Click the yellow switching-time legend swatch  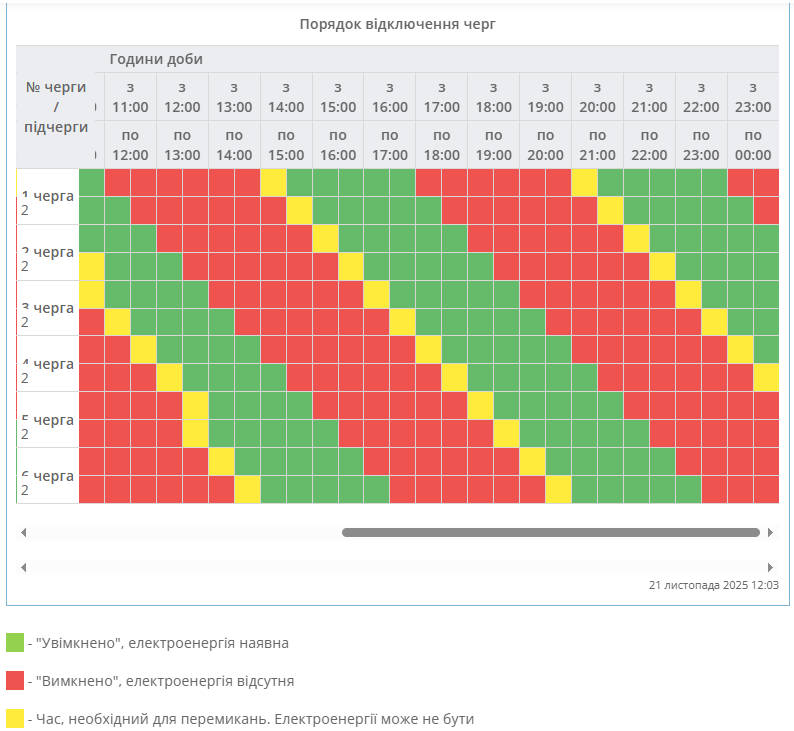point(14,719)
